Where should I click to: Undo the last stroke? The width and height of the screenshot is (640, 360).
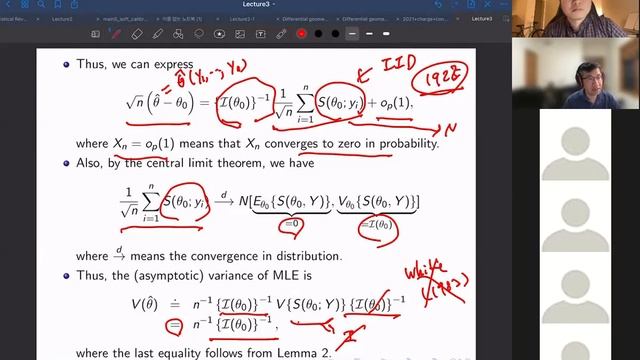pyautogui.click(x=438, y=4)
